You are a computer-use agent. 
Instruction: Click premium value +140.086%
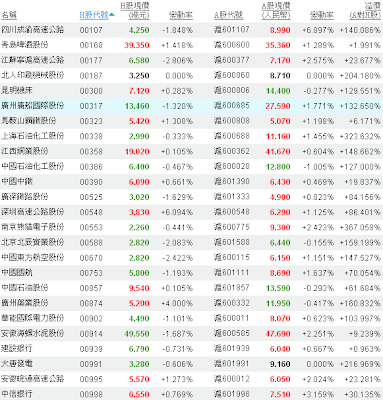(x=360, y=30)
